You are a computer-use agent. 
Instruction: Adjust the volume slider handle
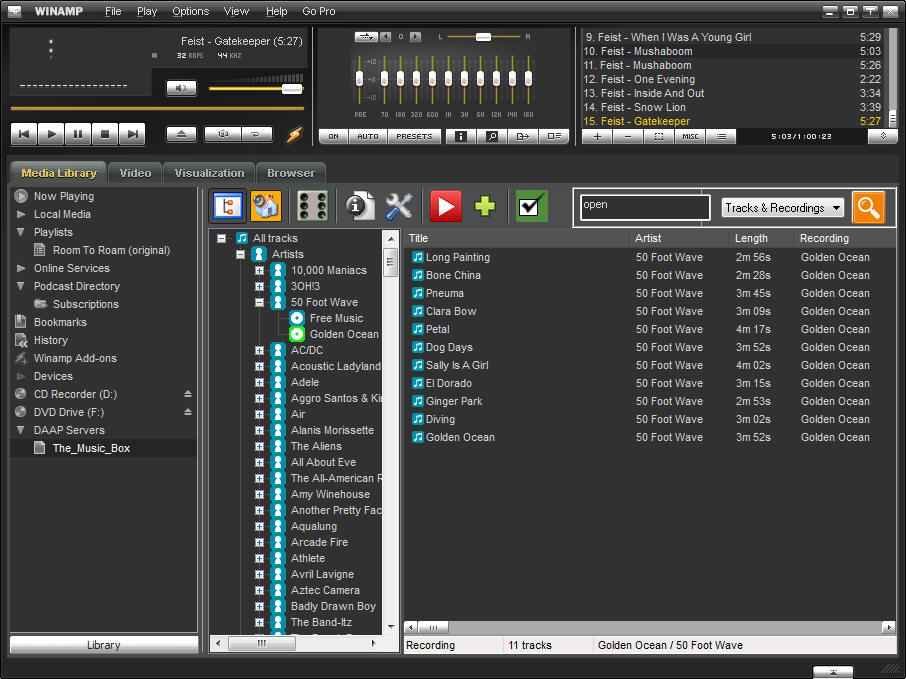tap(292, 88)
